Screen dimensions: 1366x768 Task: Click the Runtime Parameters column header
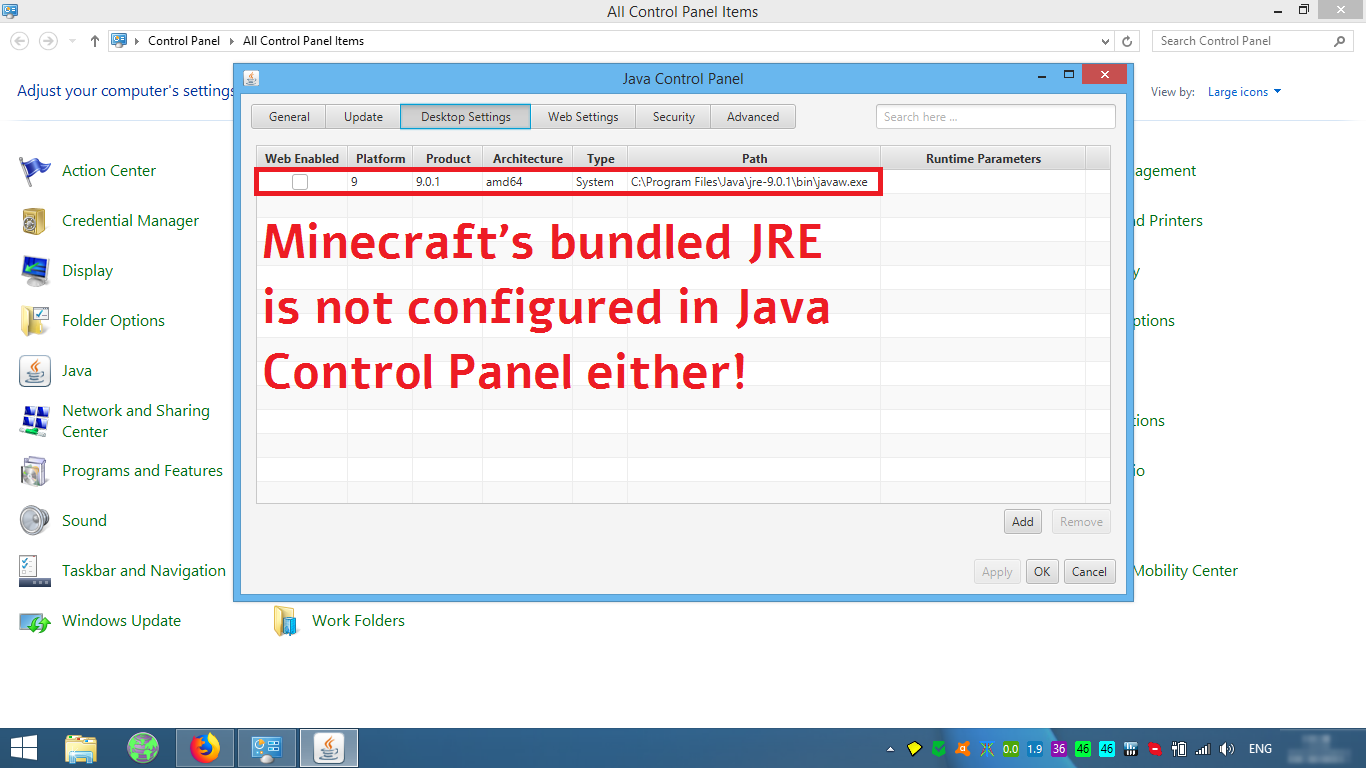(983, 158)
